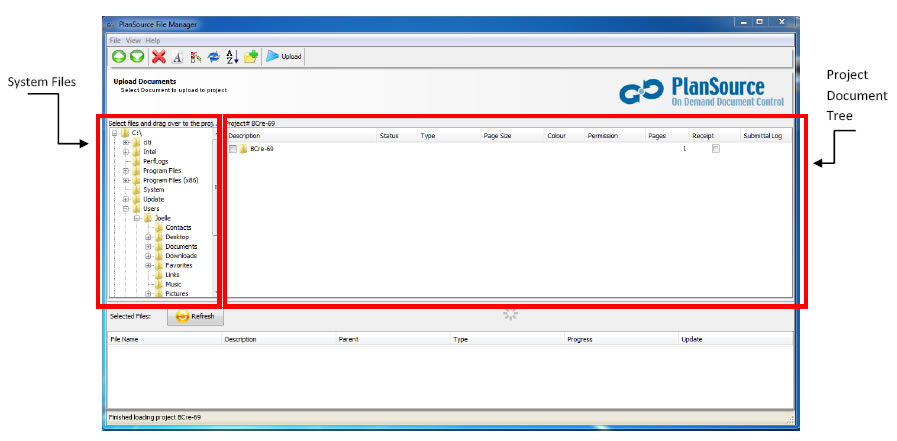
Task: Expand the Documents folder node
Action: (x=148, y=247)
